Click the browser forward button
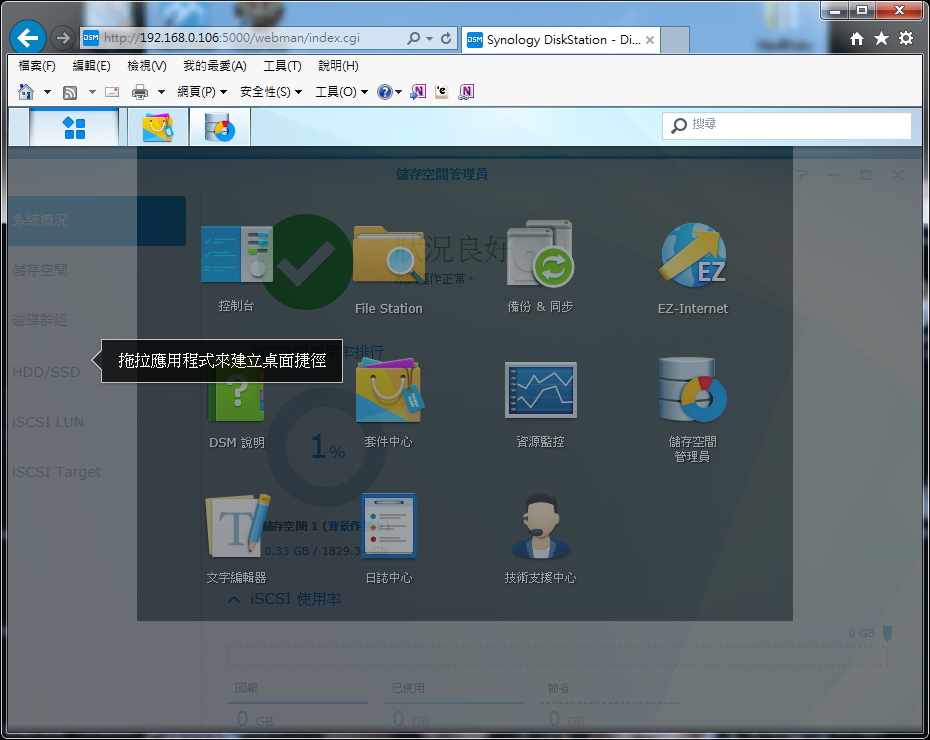Image resolution: width=930 pixels, height=740 pixels. pyautogui.click(x=62, y=38)
